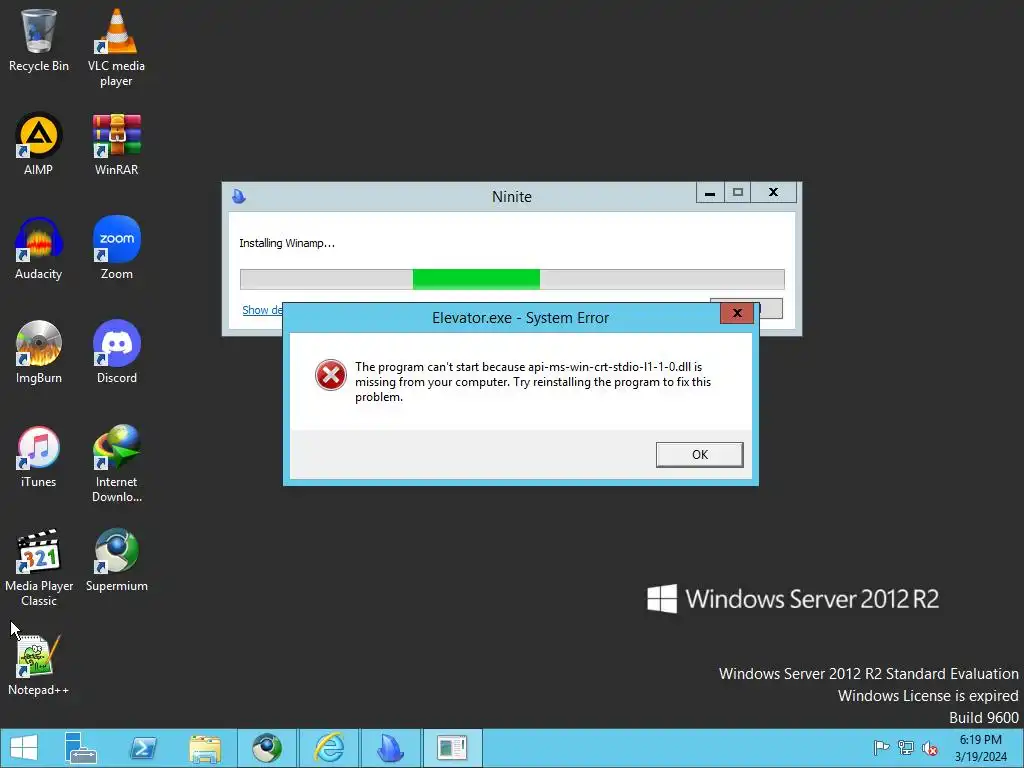Open Supermium browser from the taskbar
This screenshot has height=768, width=1024.
(267, 748)
